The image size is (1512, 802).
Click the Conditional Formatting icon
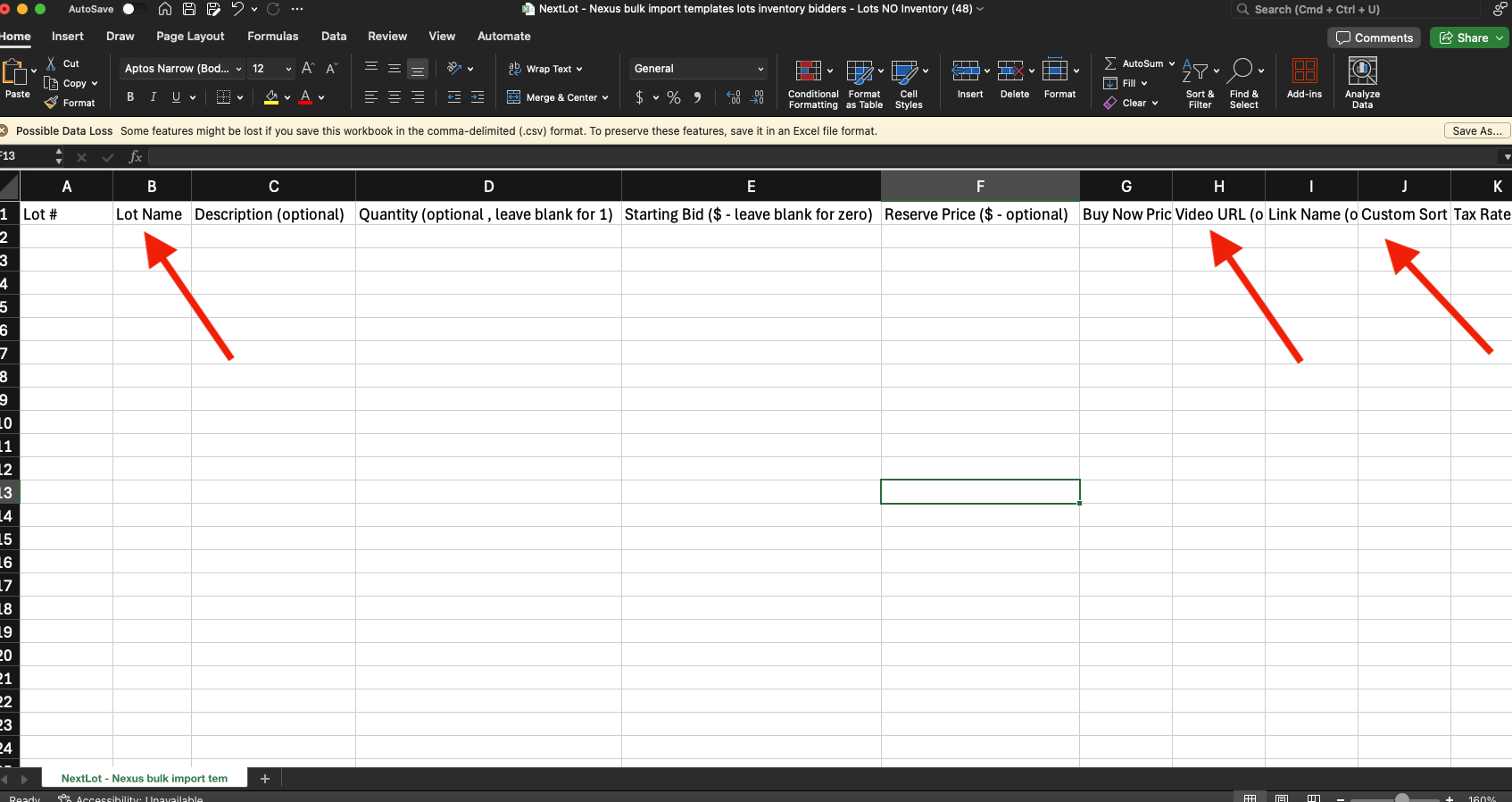[x=809, y=71]
